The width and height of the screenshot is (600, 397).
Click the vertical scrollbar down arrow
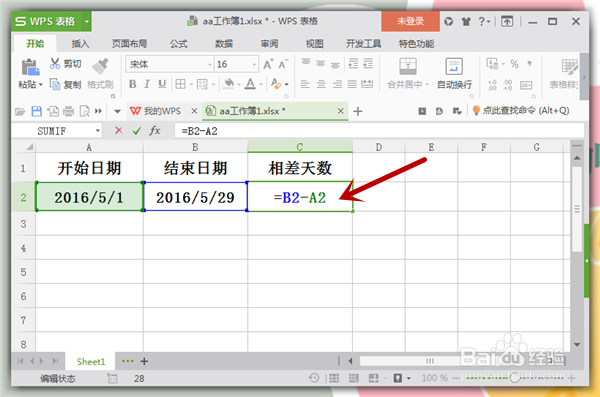pyautogui.click(x=577, y=345)
